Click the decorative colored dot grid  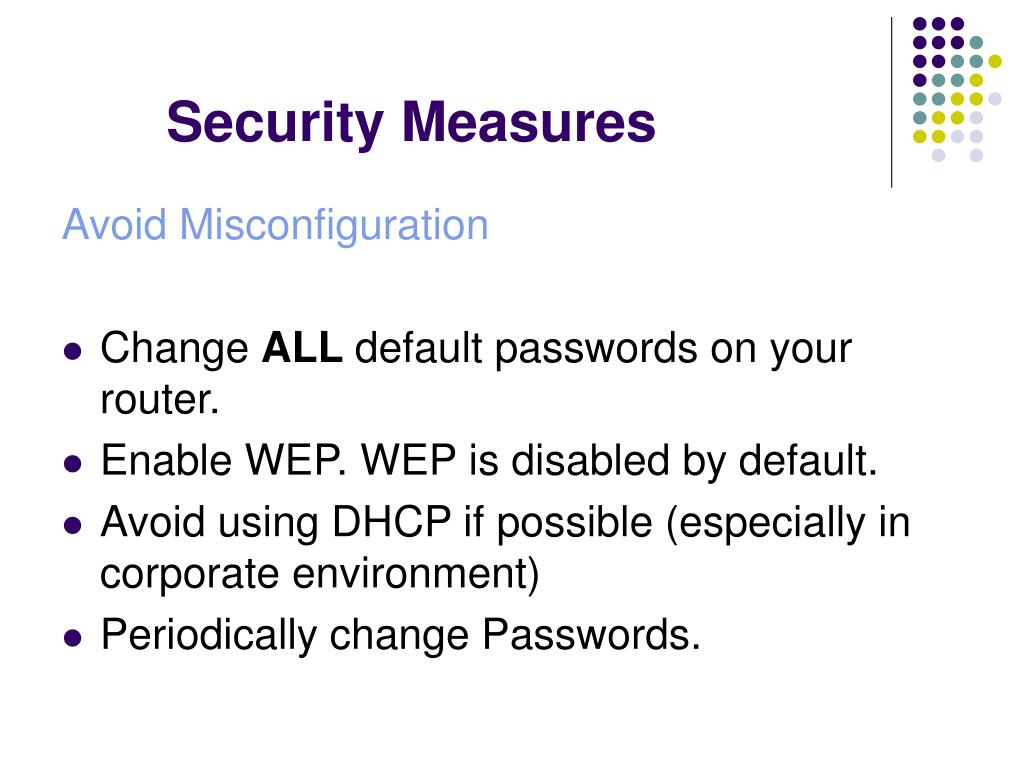tap(957, 89)
